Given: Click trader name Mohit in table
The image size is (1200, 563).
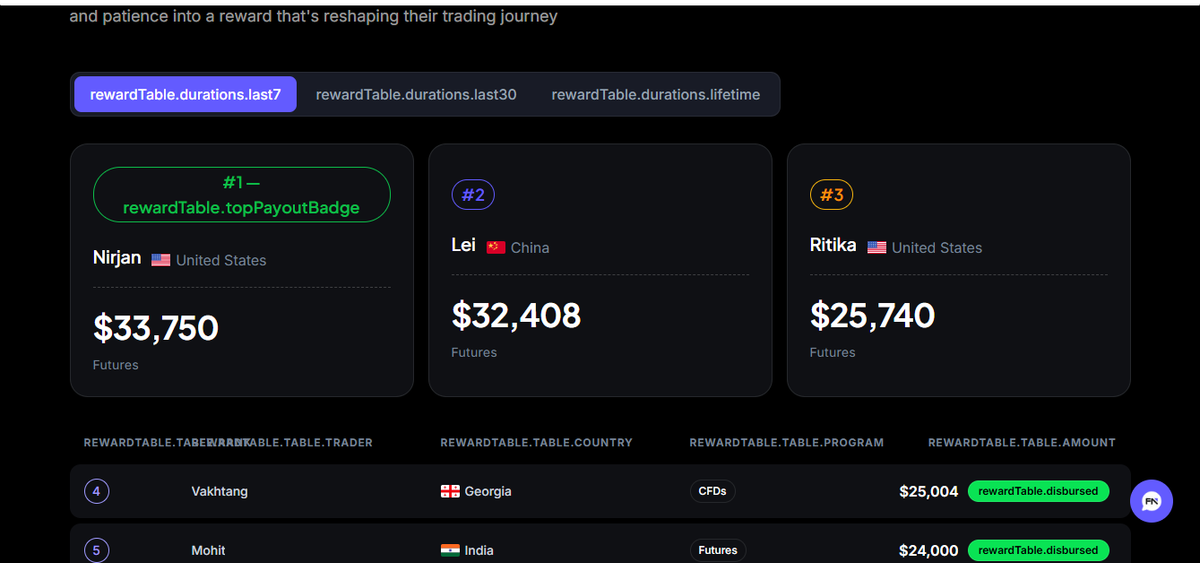Looking at the screenshot, I should [x=208, y=550].
